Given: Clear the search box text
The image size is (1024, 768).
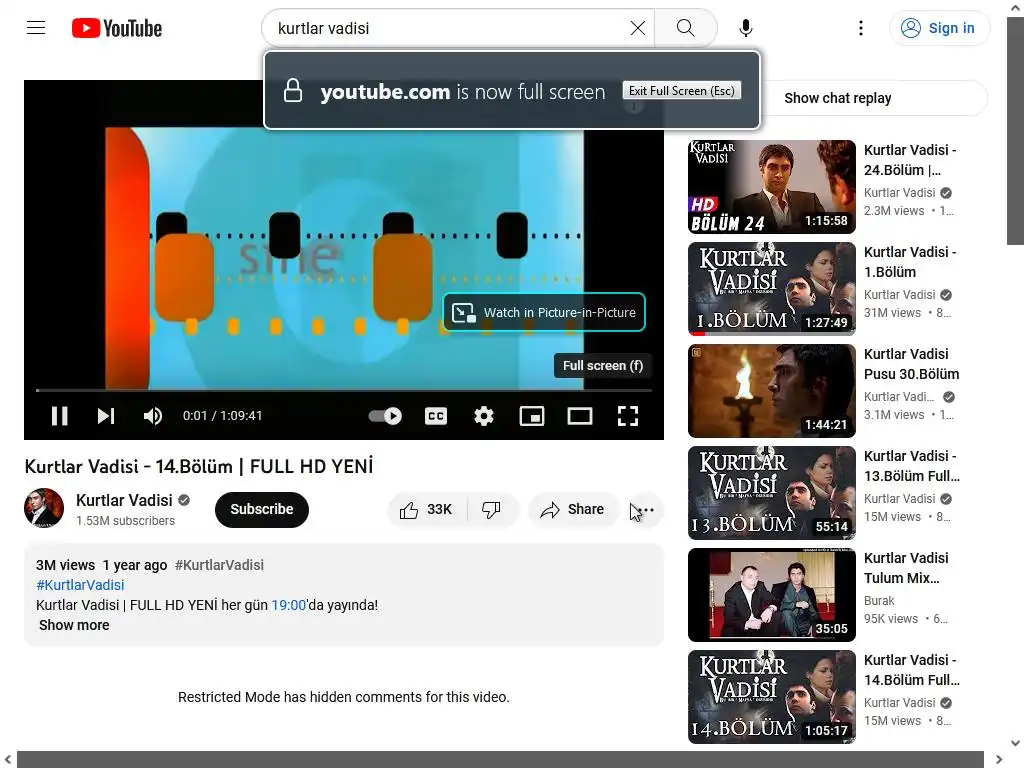Looking at the screenshot, I should [637, 28].
